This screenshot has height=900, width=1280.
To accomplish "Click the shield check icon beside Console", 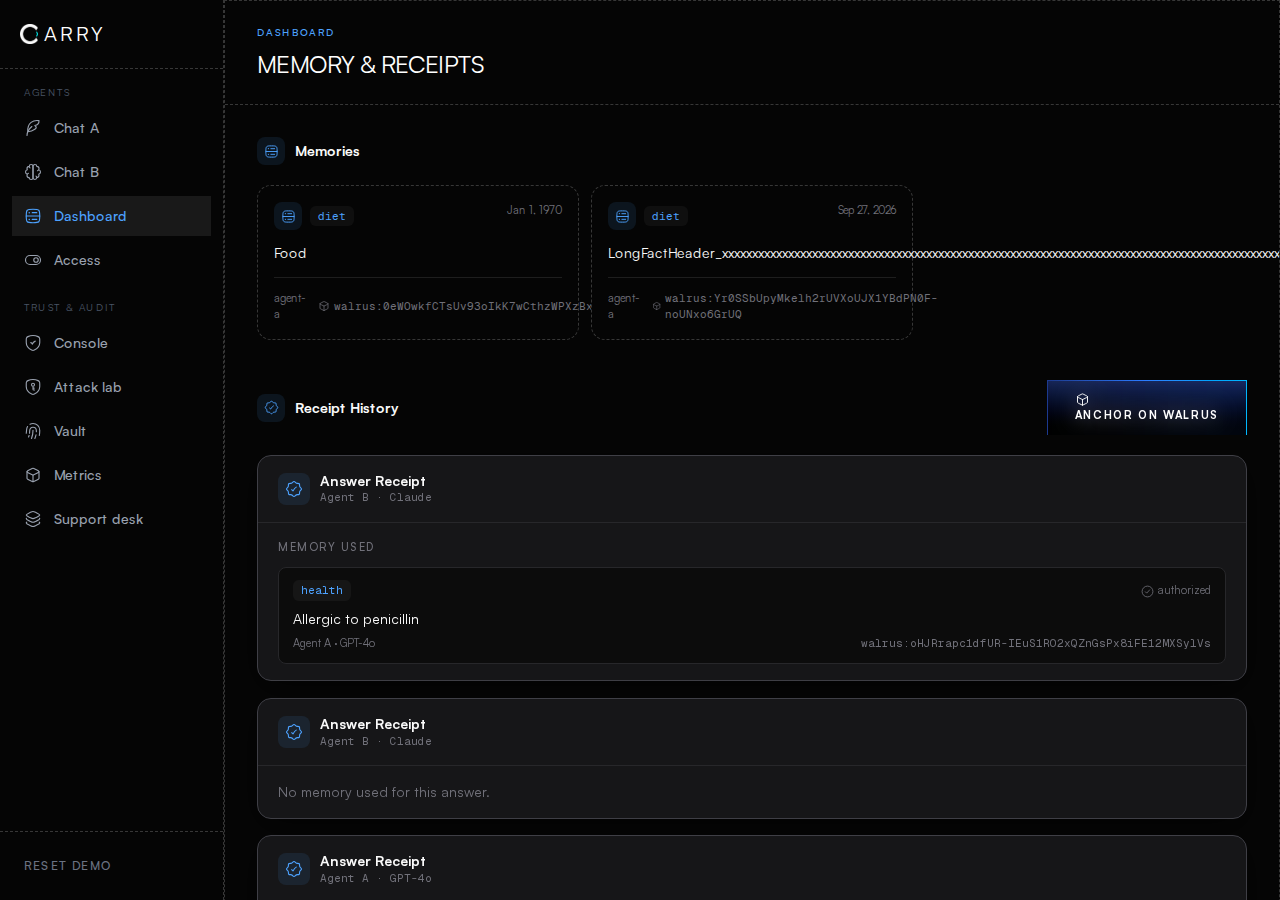I will pyautogui.click(x=33, y=343).
